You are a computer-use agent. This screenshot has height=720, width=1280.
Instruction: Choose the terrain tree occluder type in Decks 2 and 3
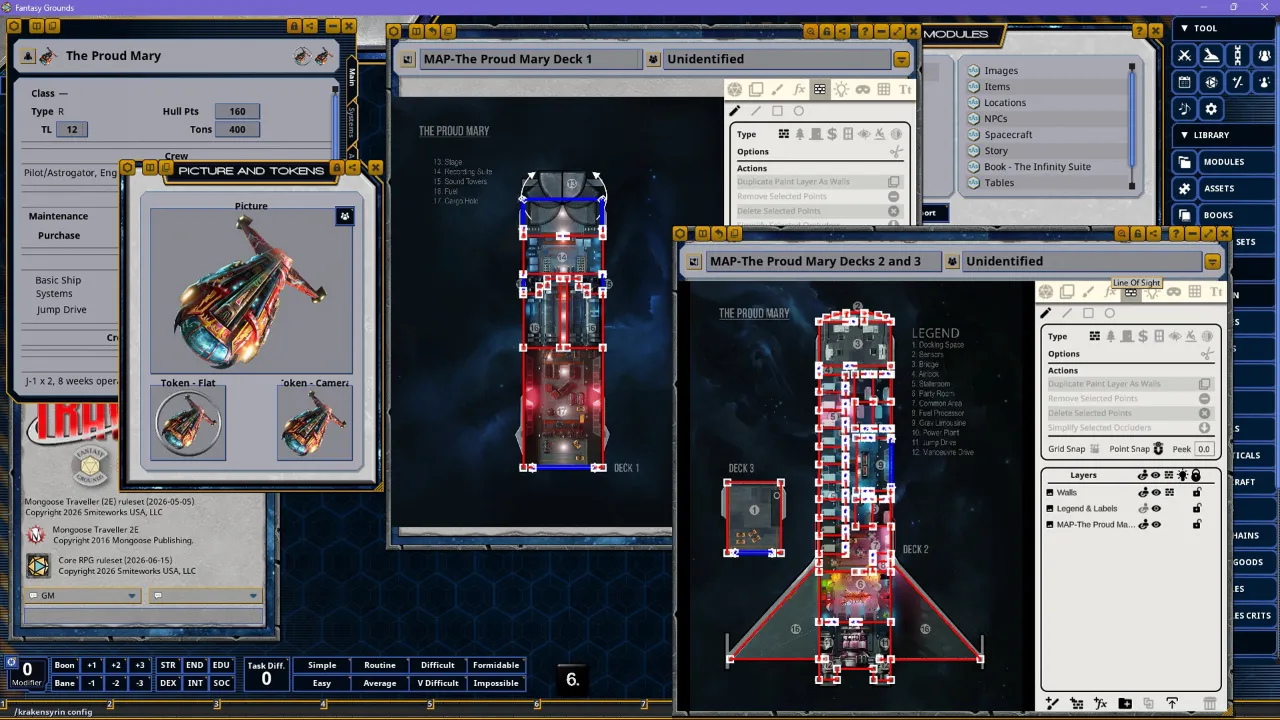click(x=1111, y=336)
